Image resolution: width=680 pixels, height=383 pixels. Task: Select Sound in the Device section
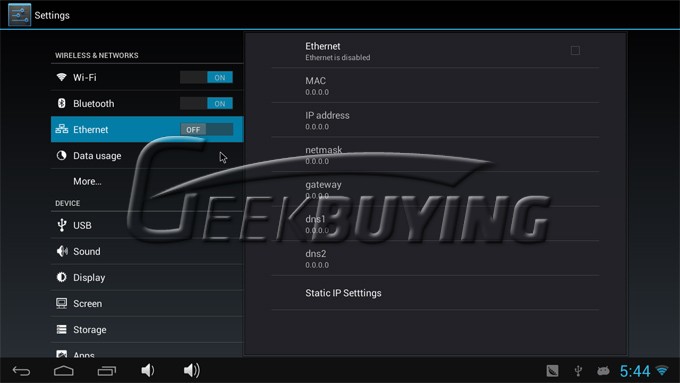(x=147, y=252)
